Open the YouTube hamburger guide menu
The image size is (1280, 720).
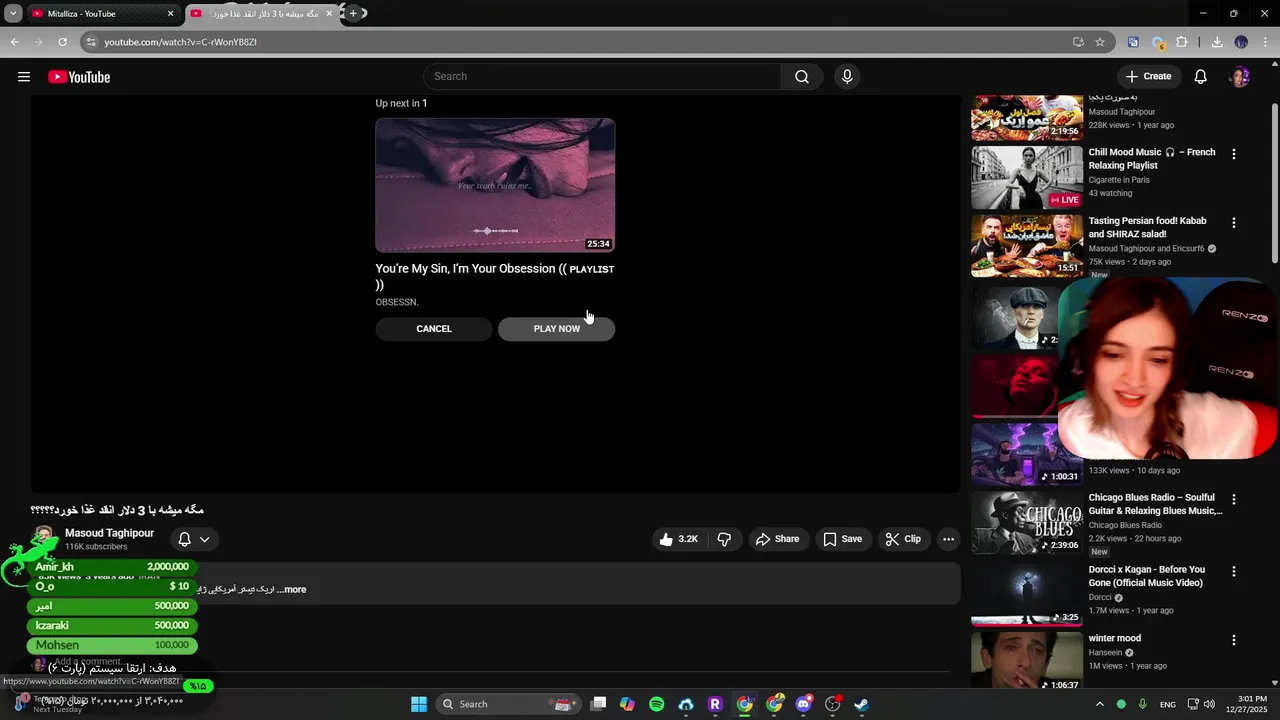tap(24, 77)
